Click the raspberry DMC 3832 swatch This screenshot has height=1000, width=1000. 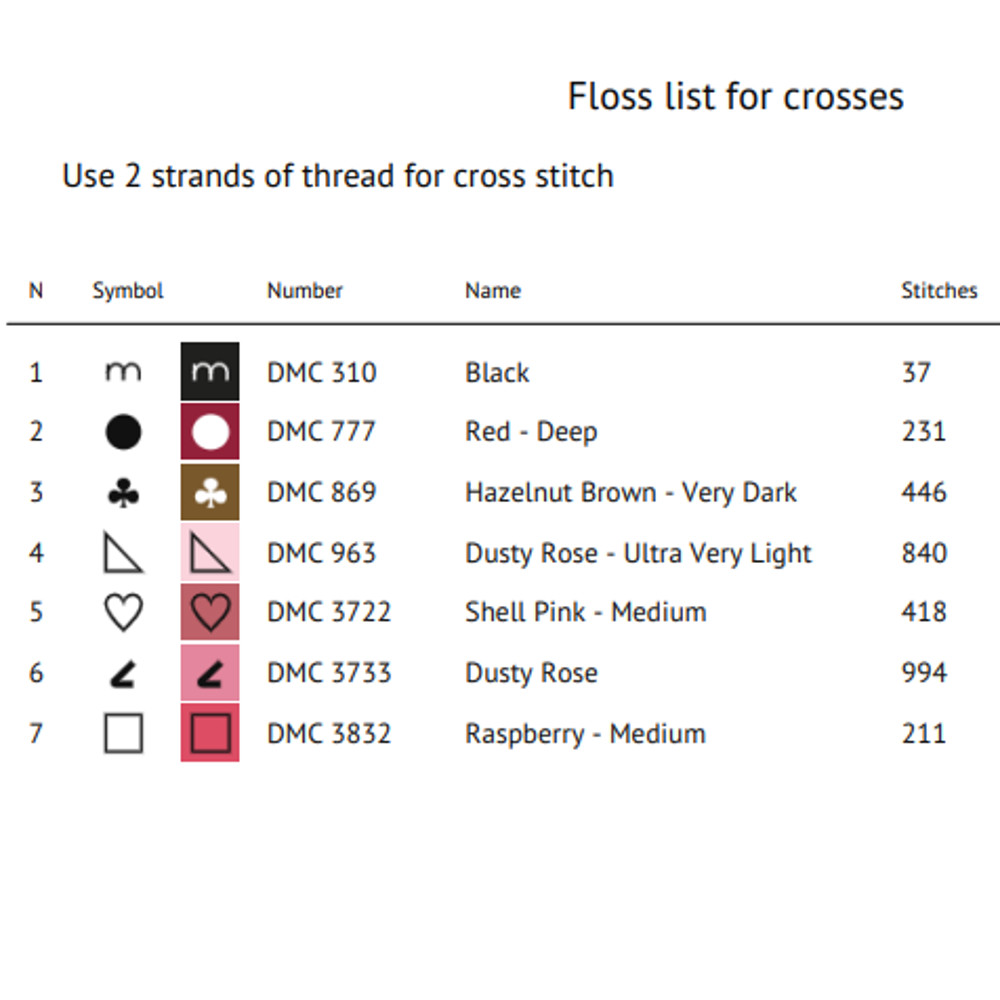[210, 733]
